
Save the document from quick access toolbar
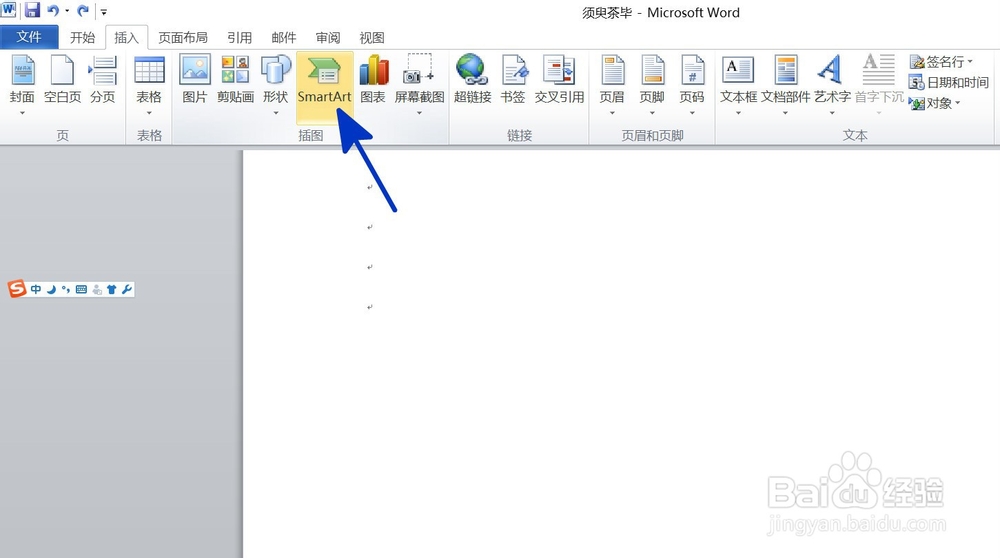click(x=32, y=11)
